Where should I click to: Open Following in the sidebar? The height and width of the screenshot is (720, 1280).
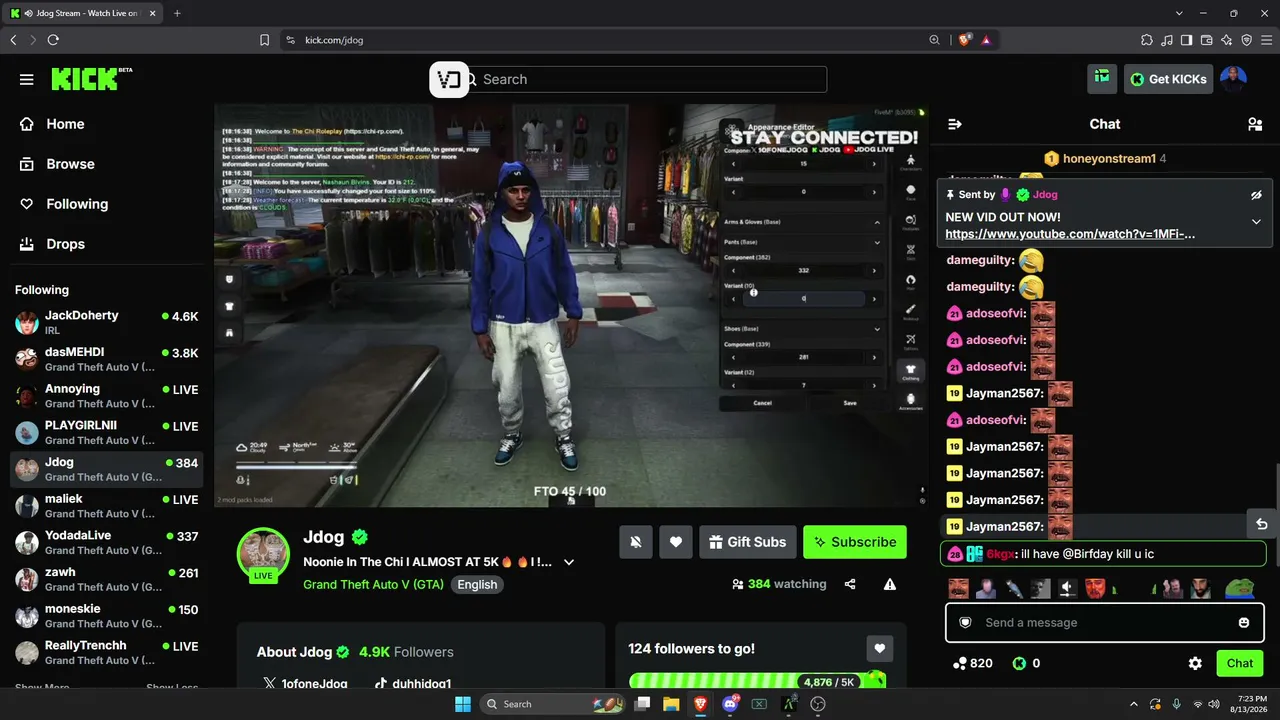(x=77, y=204)
